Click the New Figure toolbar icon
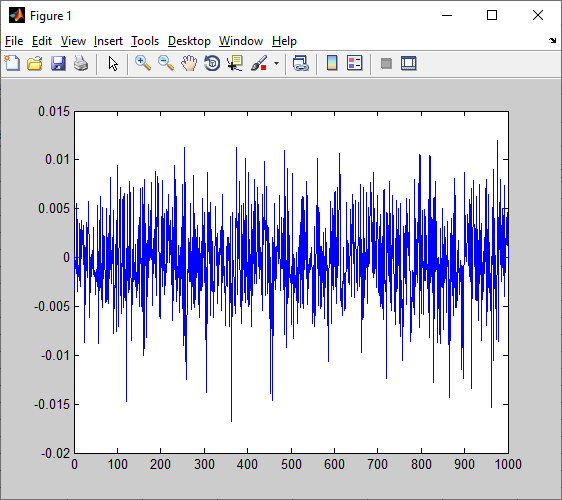This screenshot has height=500, width=562. coord(12,63)
